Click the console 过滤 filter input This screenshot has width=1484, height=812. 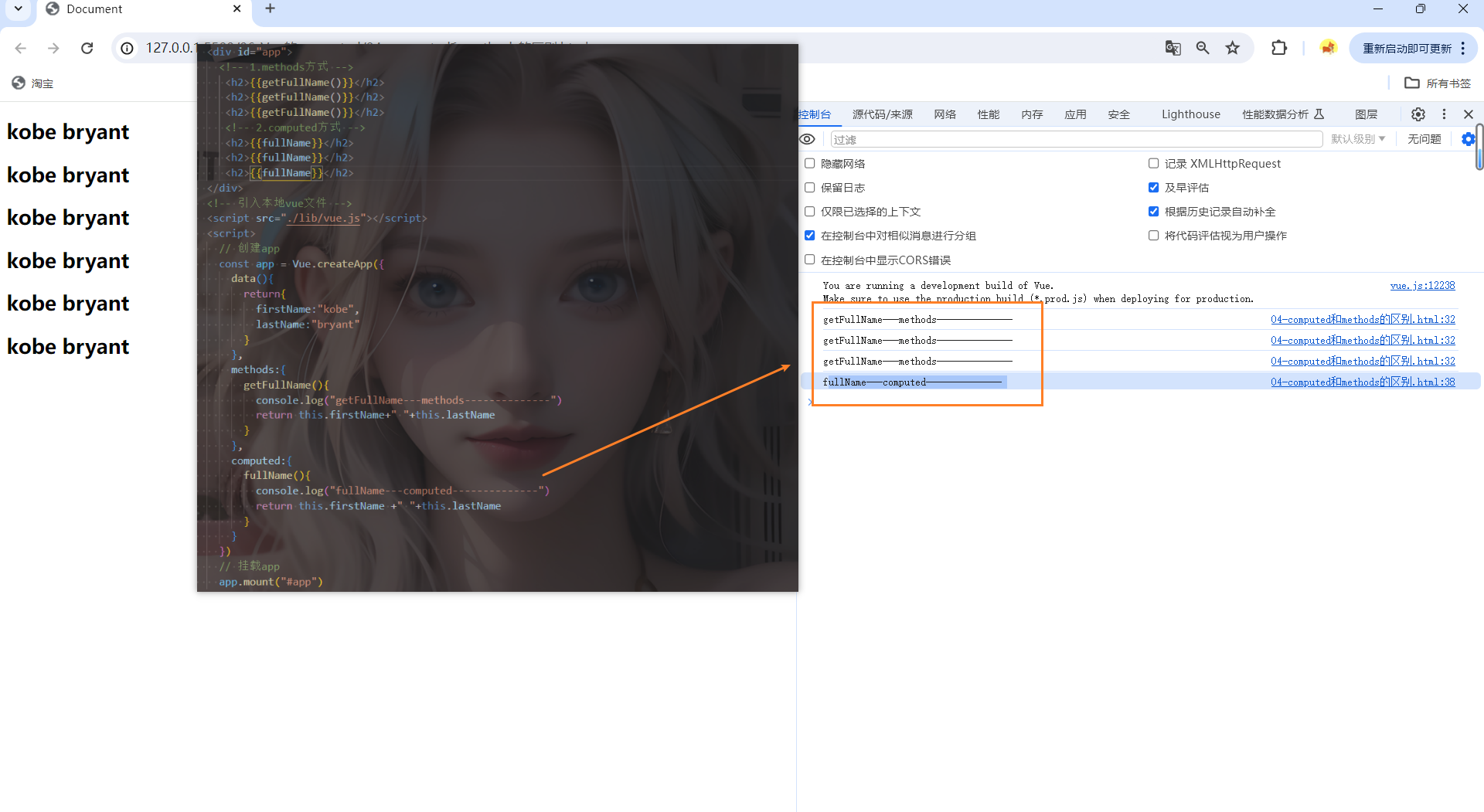(1077, 139)
